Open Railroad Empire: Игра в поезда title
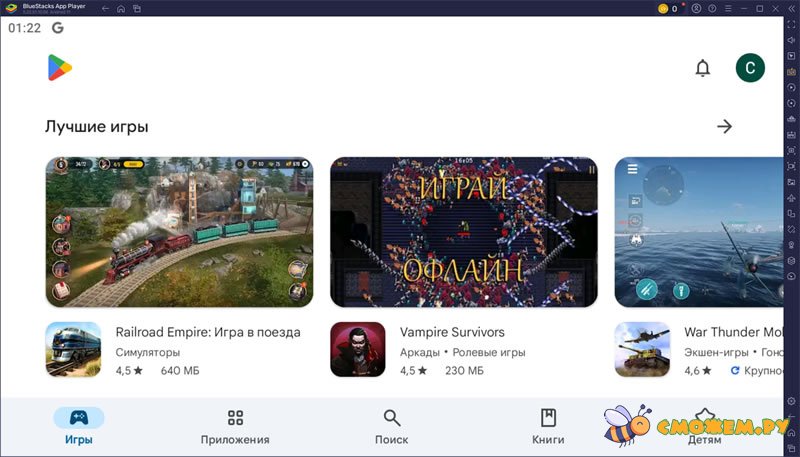Viewport: 800px width, 457px height. (x=208, y=332)
